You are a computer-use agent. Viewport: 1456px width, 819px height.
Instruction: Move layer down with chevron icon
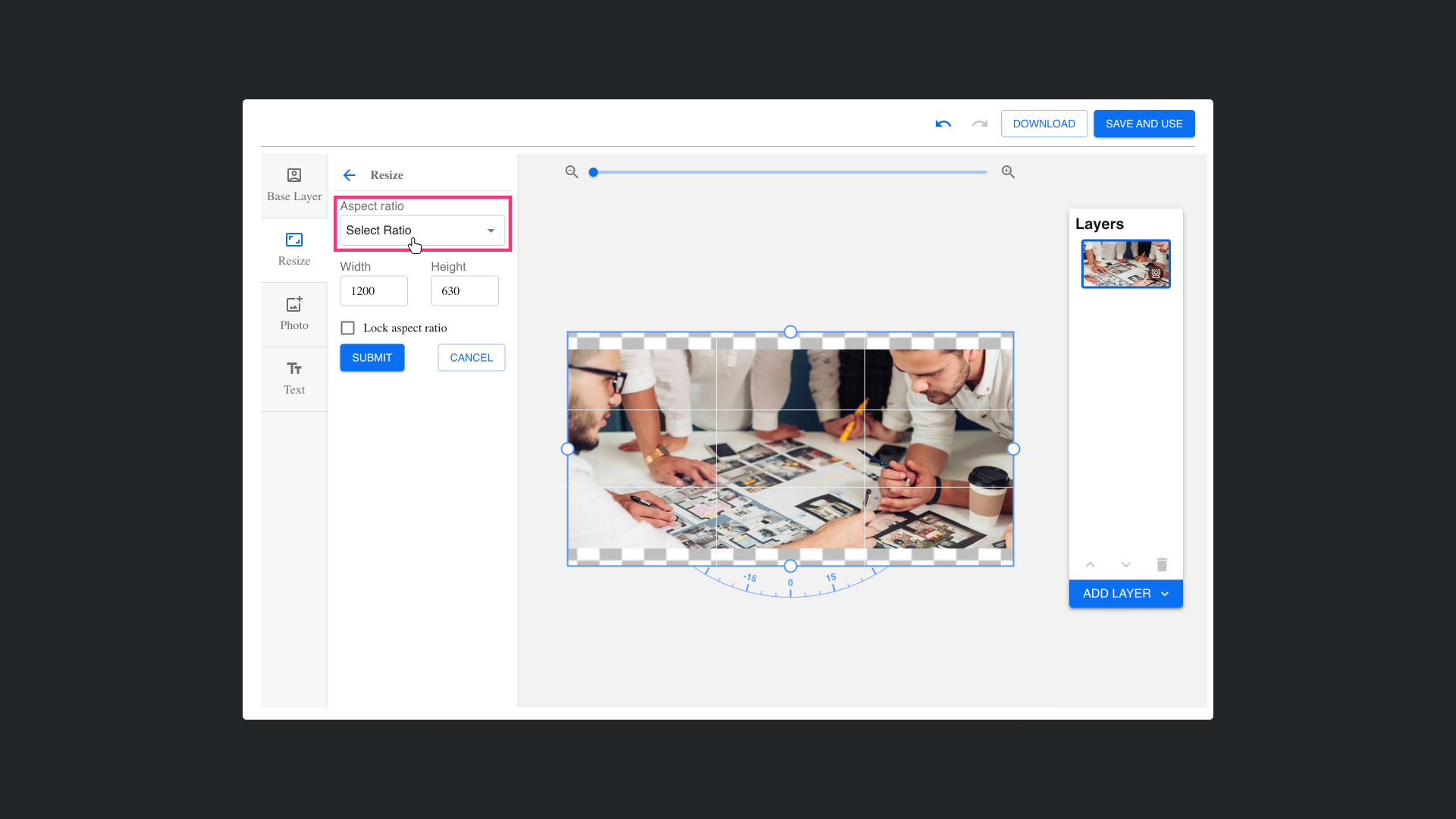(1126, 564)
